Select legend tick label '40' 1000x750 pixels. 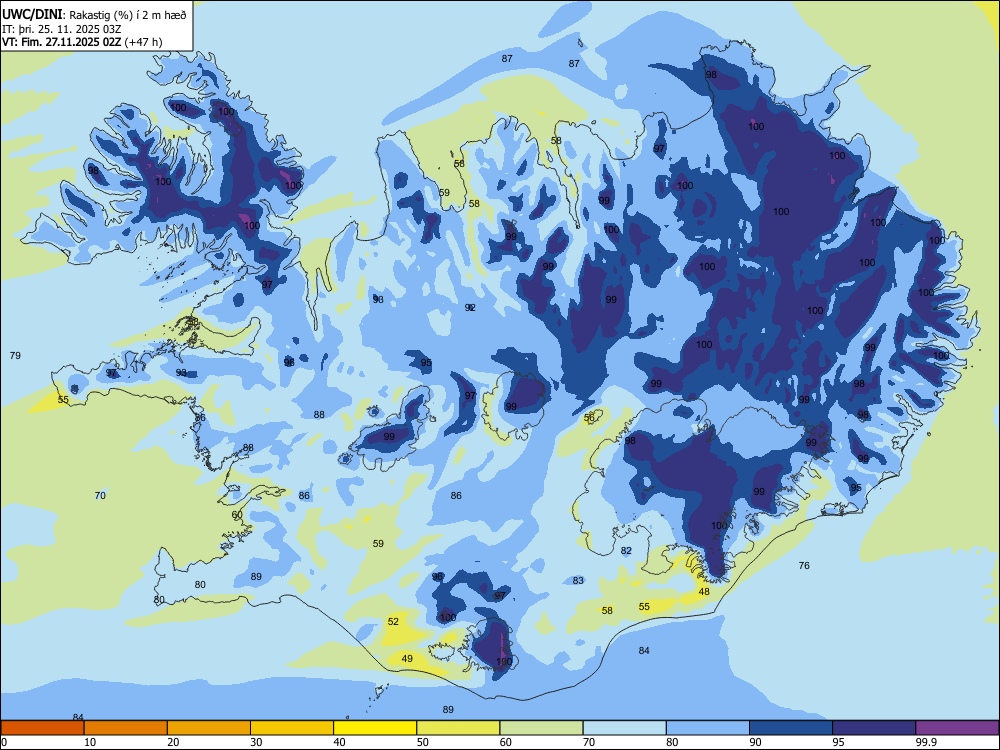340,742
